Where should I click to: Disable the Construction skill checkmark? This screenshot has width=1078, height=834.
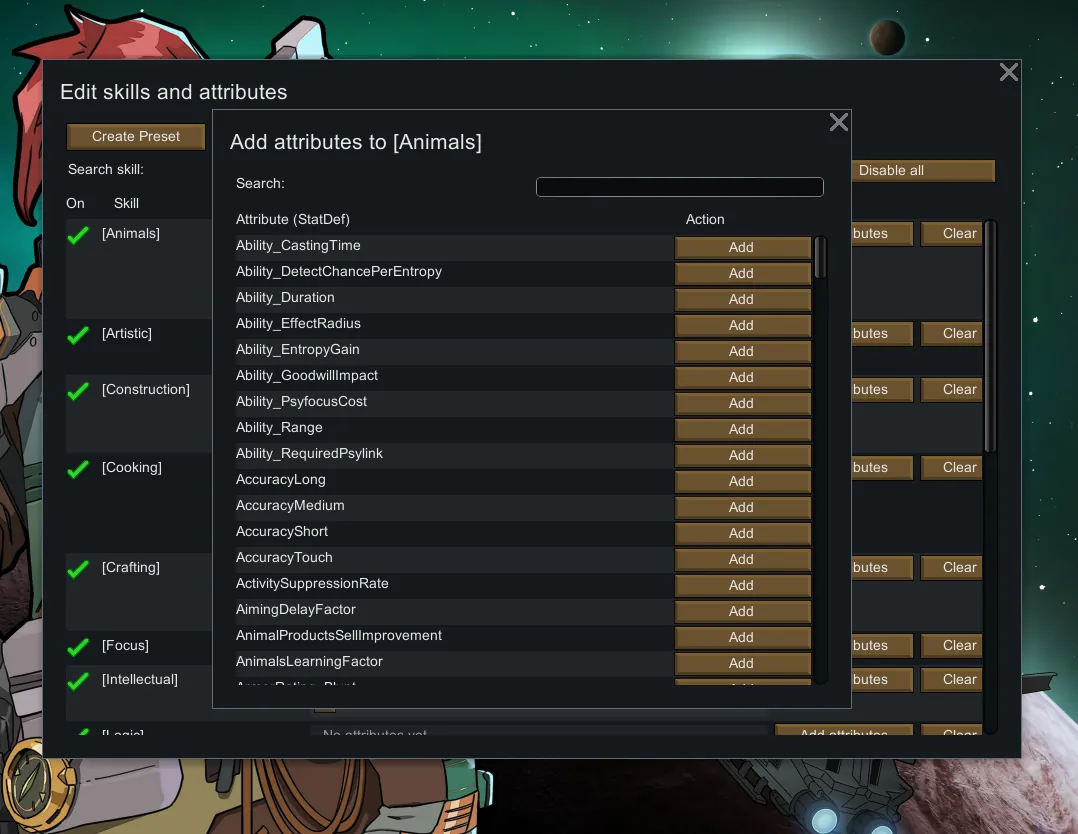[x=78, y=392]
